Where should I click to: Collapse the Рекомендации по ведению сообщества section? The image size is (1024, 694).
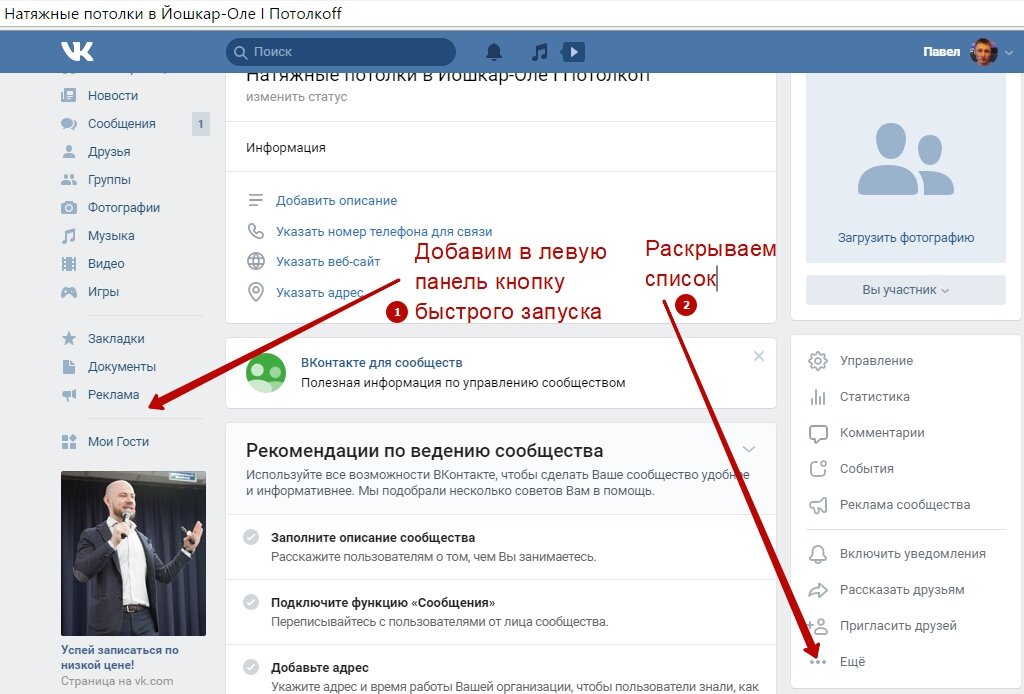click(x=749, y=449)
